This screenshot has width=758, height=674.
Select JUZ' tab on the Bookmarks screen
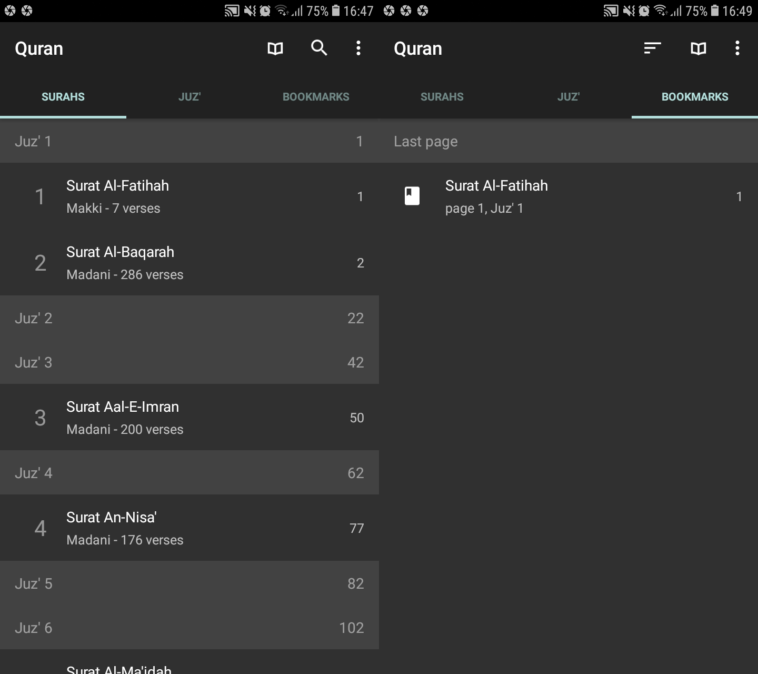pos(568,97)
